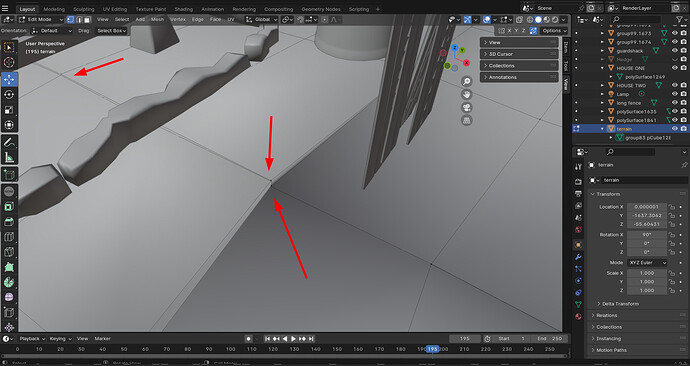
Task: Select the Knife tool
Action: [9, 253]
